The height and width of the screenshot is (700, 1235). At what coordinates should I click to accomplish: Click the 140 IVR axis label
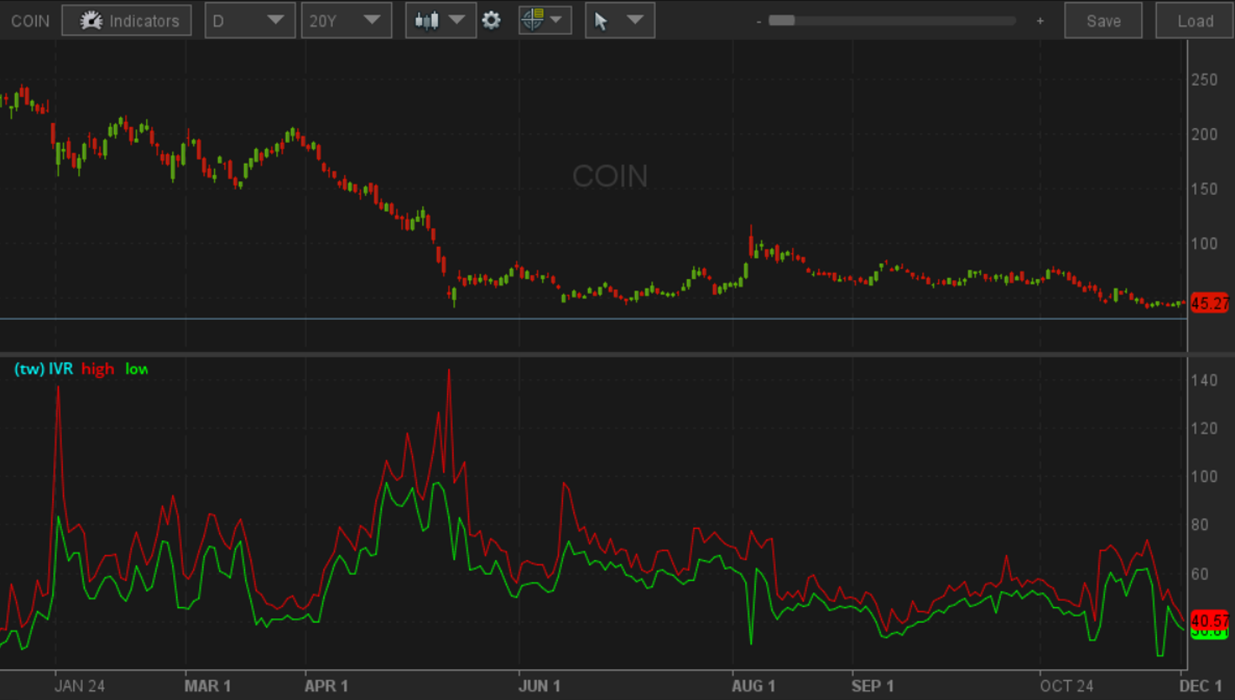[x=1204, y=380]
